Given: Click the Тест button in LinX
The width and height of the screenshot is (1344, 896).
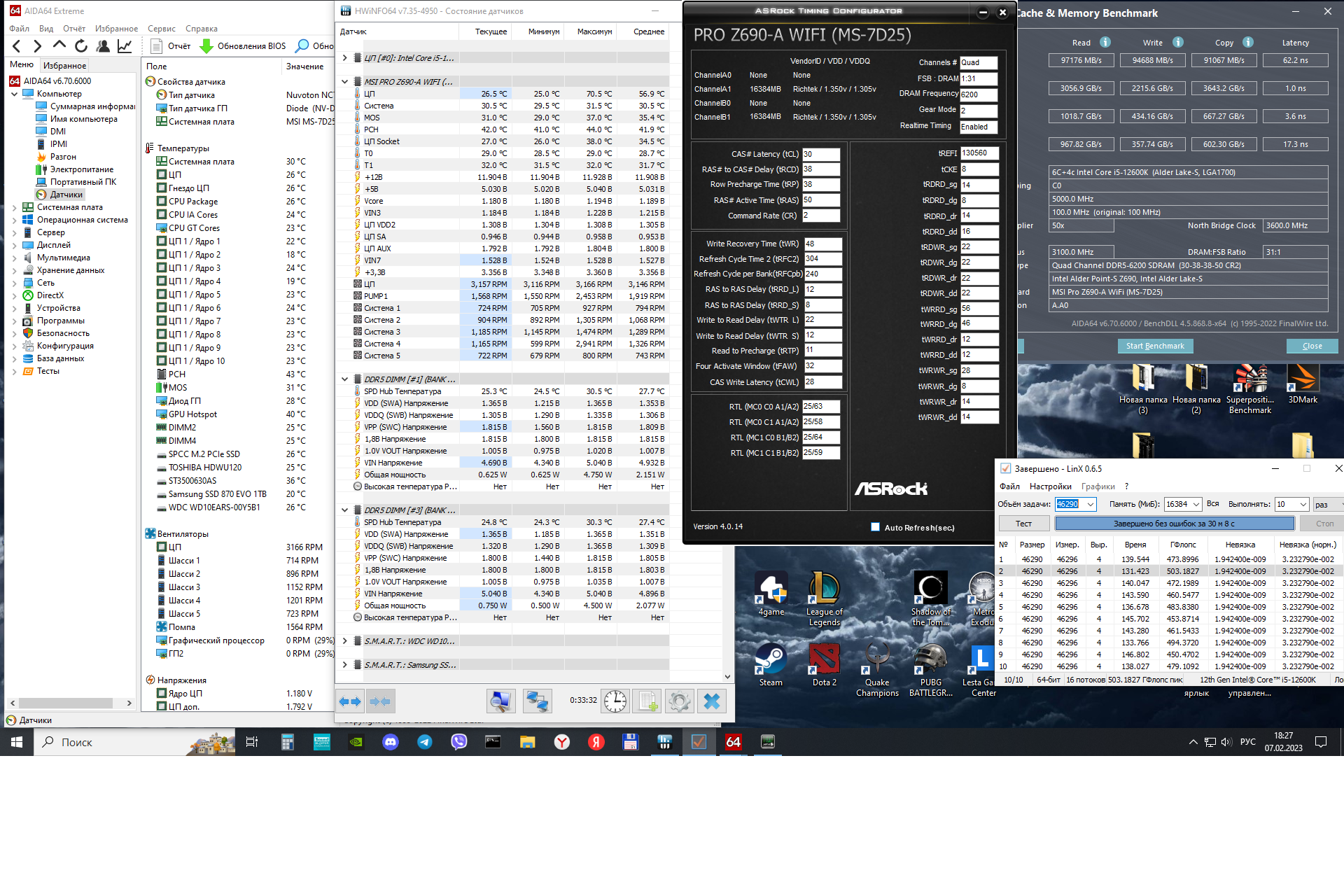Looking at the screenshot, I should pyautogui.click(x=1023, y=524).
